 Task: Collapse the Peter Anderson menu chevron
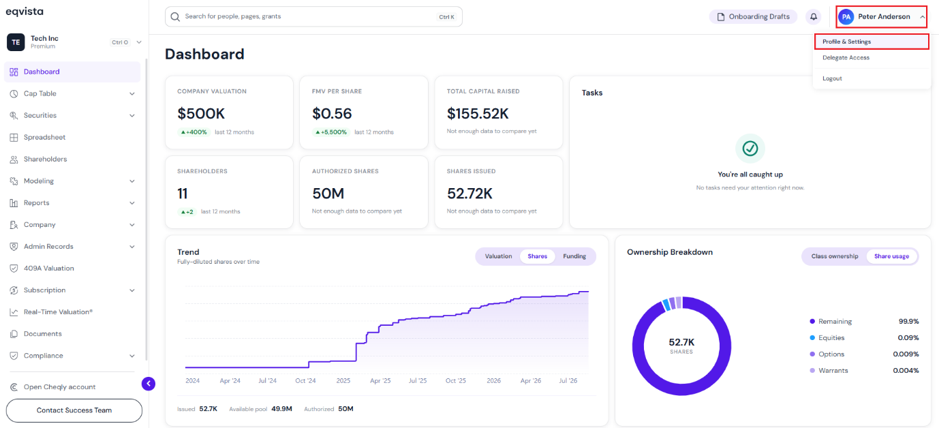(922, 17)
